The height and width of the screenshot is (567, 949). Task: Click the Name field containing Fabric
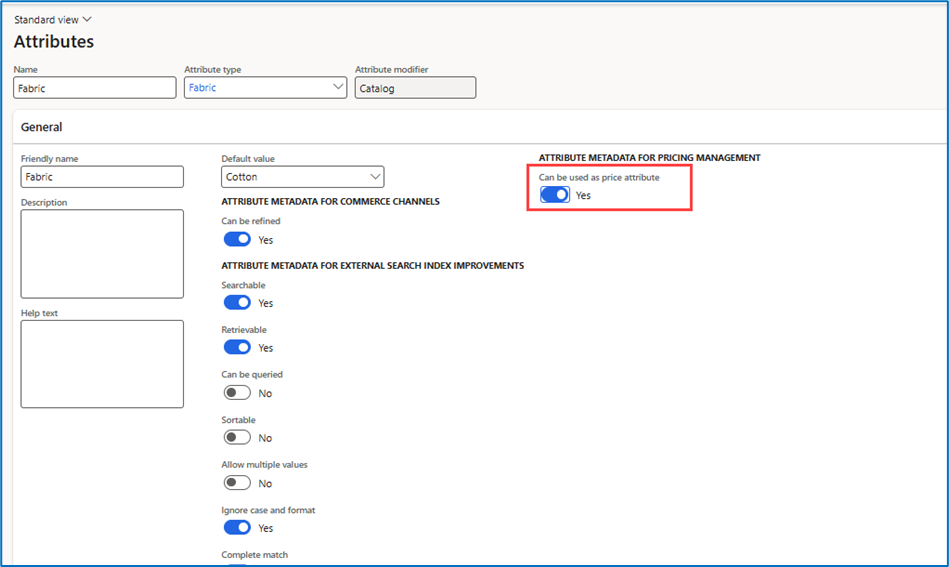coord(95,88)
